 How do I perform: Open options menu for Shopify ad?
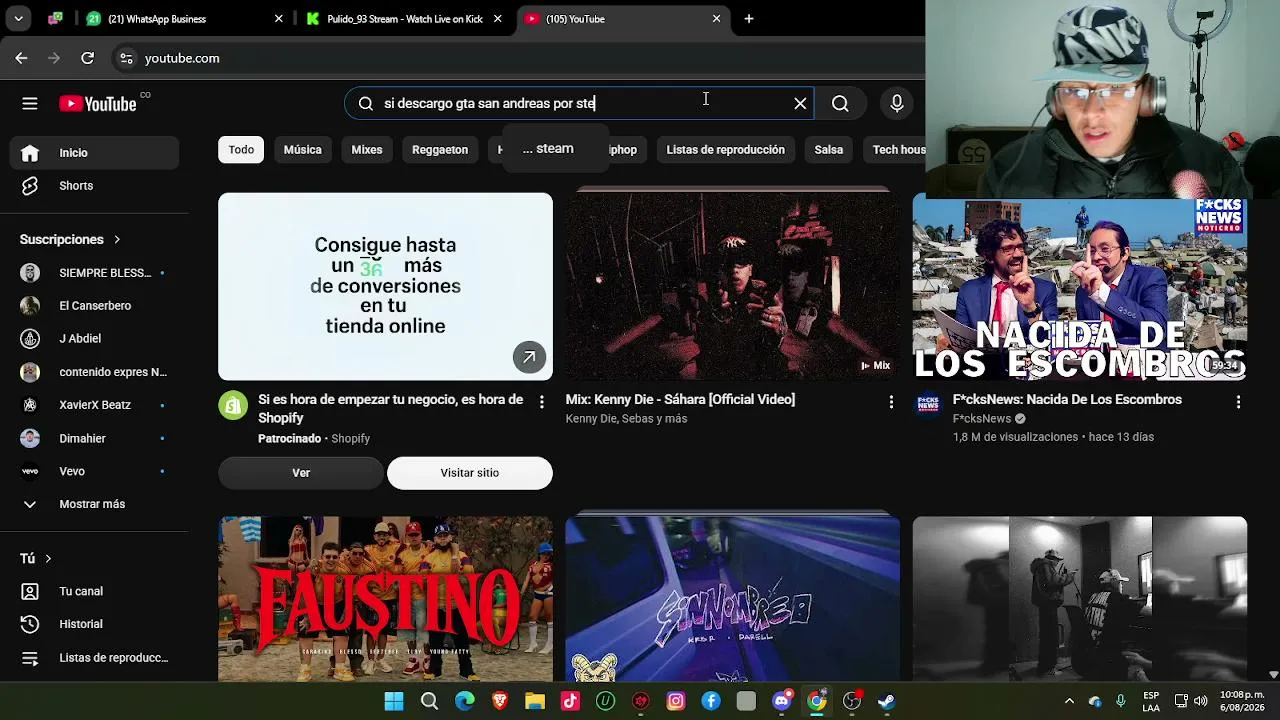pyautogui.click(x=542, y=402)
